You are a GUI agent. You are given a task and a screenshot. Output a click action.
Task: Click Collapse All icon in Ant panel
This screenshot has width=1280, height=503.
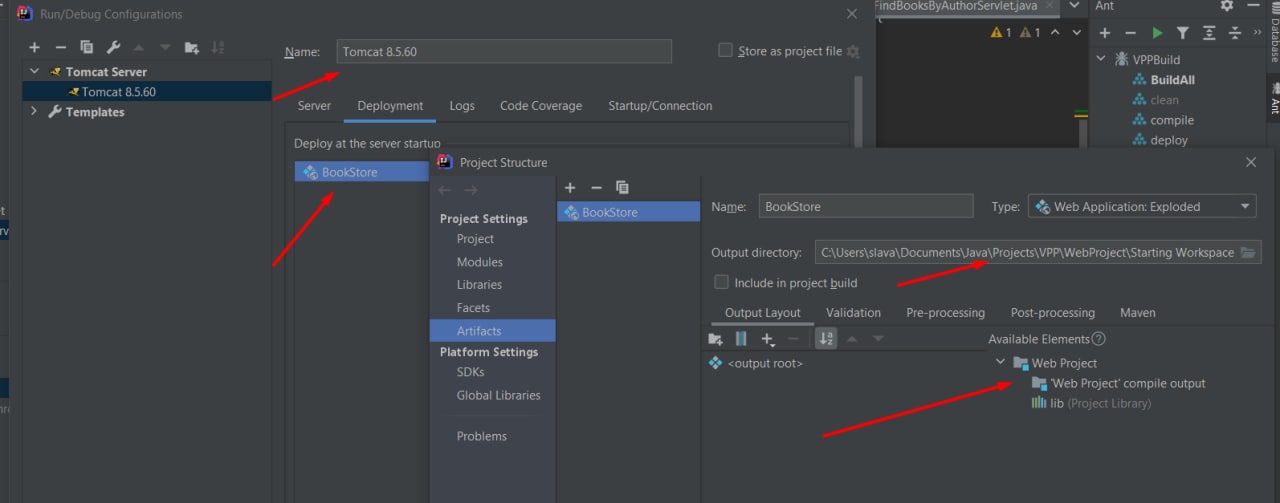point(1235,33)
